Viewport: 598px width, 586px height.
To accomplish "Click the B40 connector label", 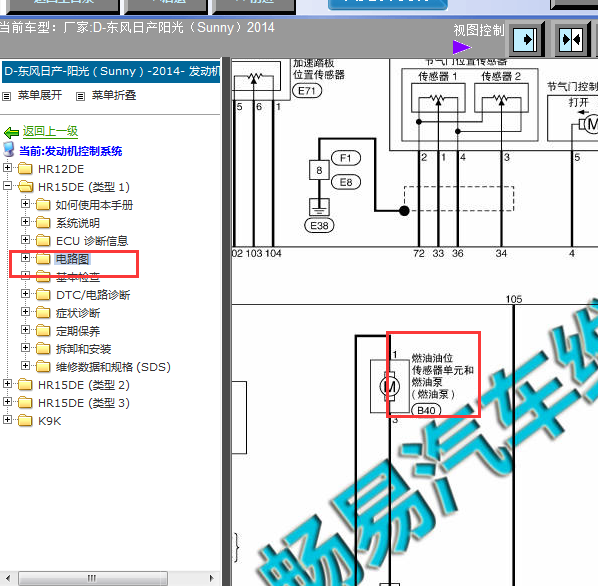I will [x=426, y=410].
